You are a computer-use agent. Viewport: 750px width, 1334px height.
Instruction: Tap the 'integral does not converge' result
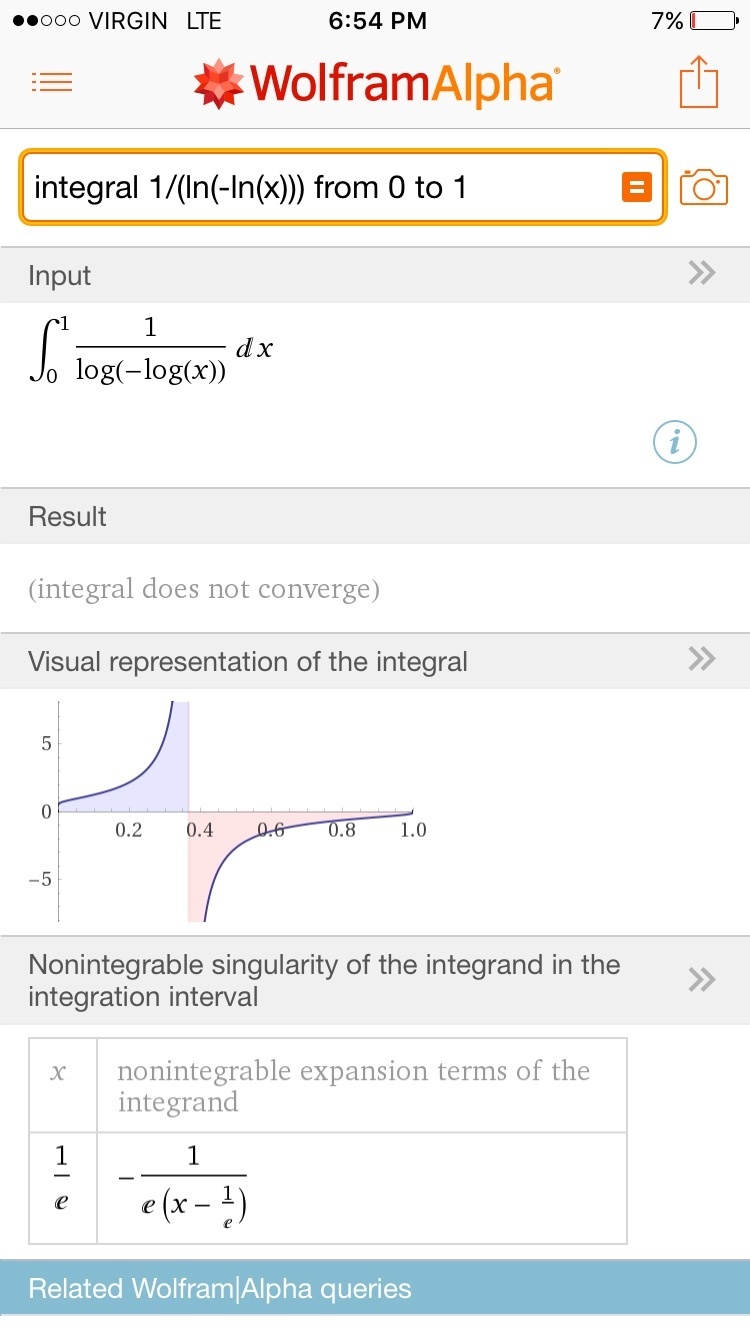[x=204, y=589]
